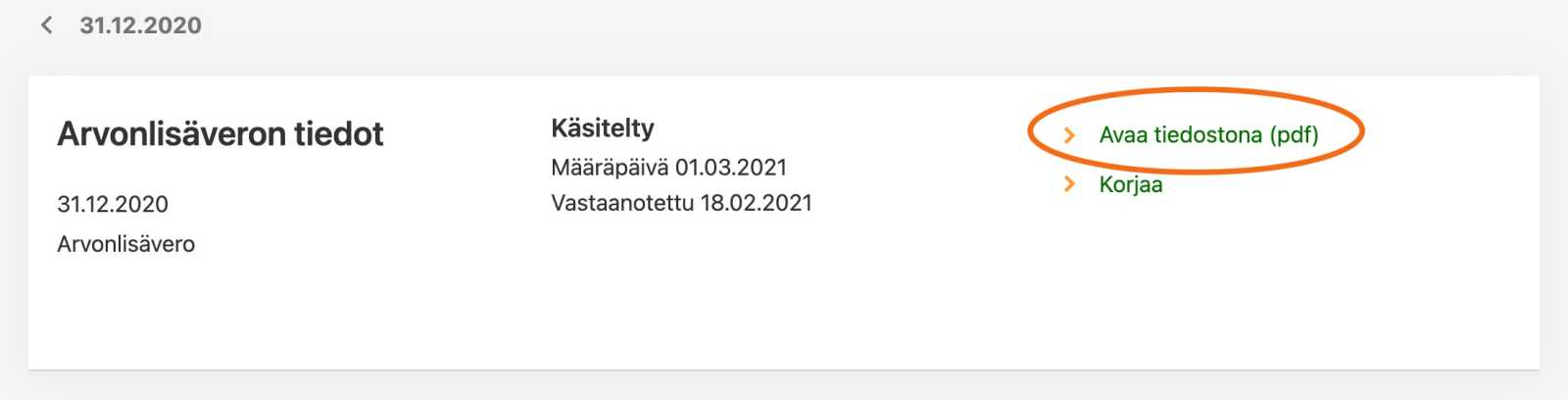The width and height of the screenshot is (1568, 400).
Task: Select the due date 01.03.2021
Action: coord(731,168)
